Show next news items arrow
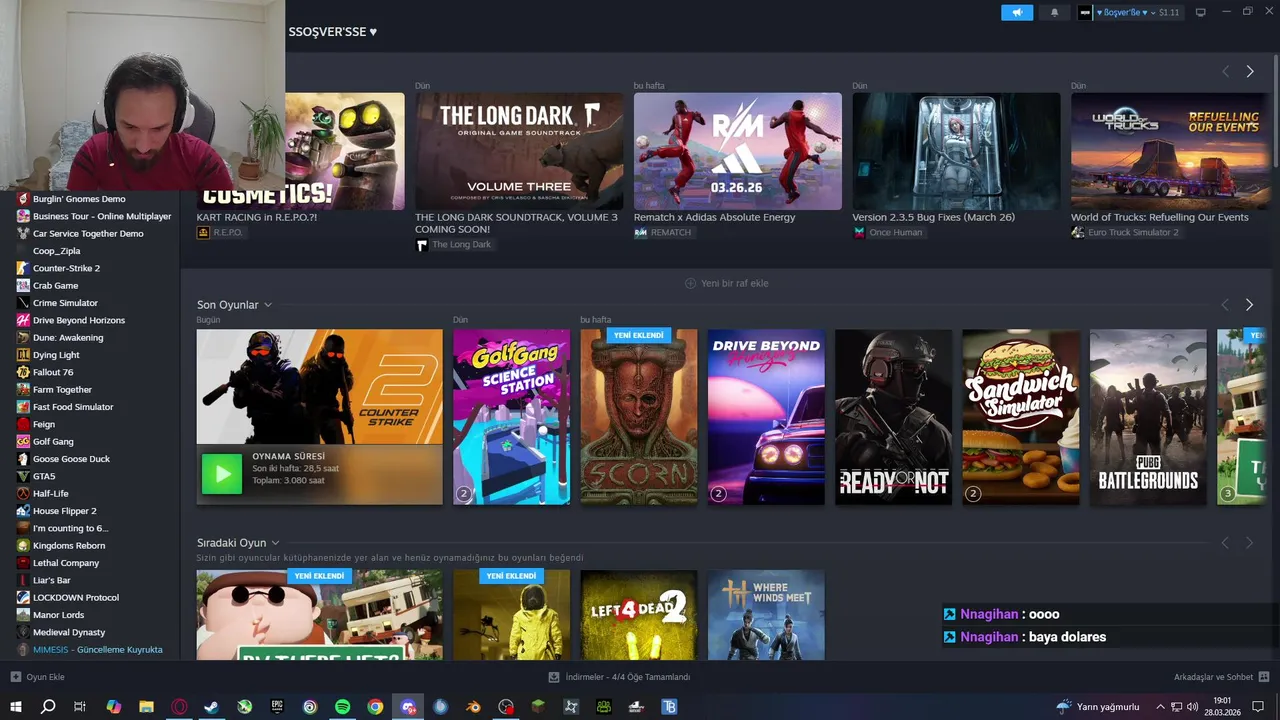 (x=1249, y=72)
